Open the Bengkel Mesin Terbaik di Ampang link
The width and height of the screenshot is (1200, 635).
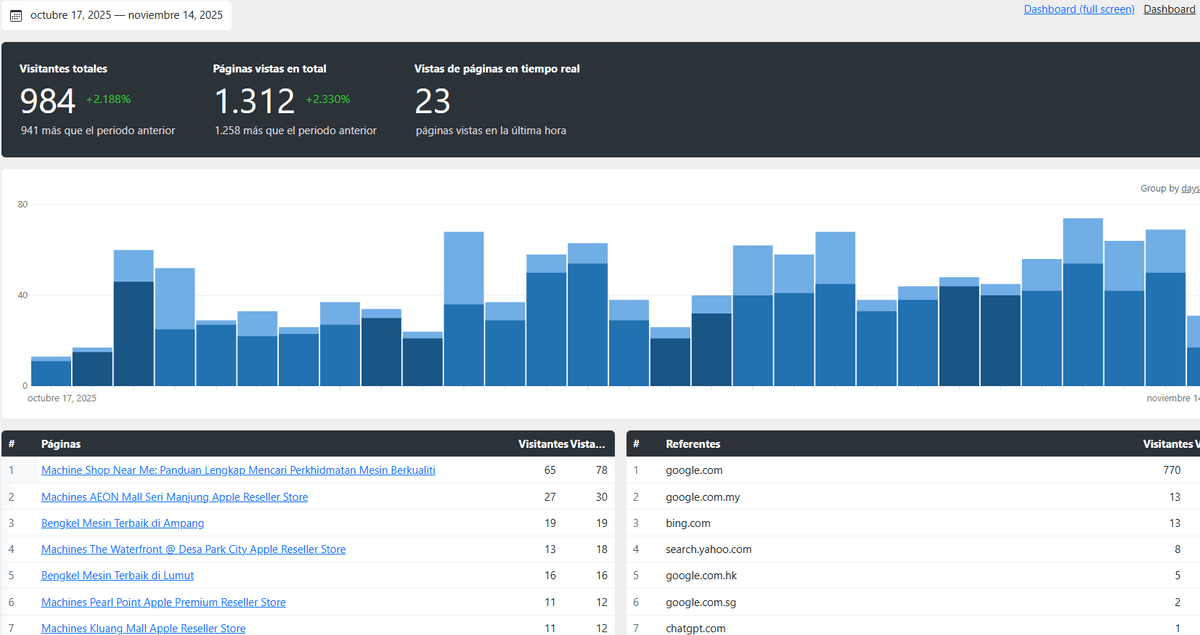[122, 523]
